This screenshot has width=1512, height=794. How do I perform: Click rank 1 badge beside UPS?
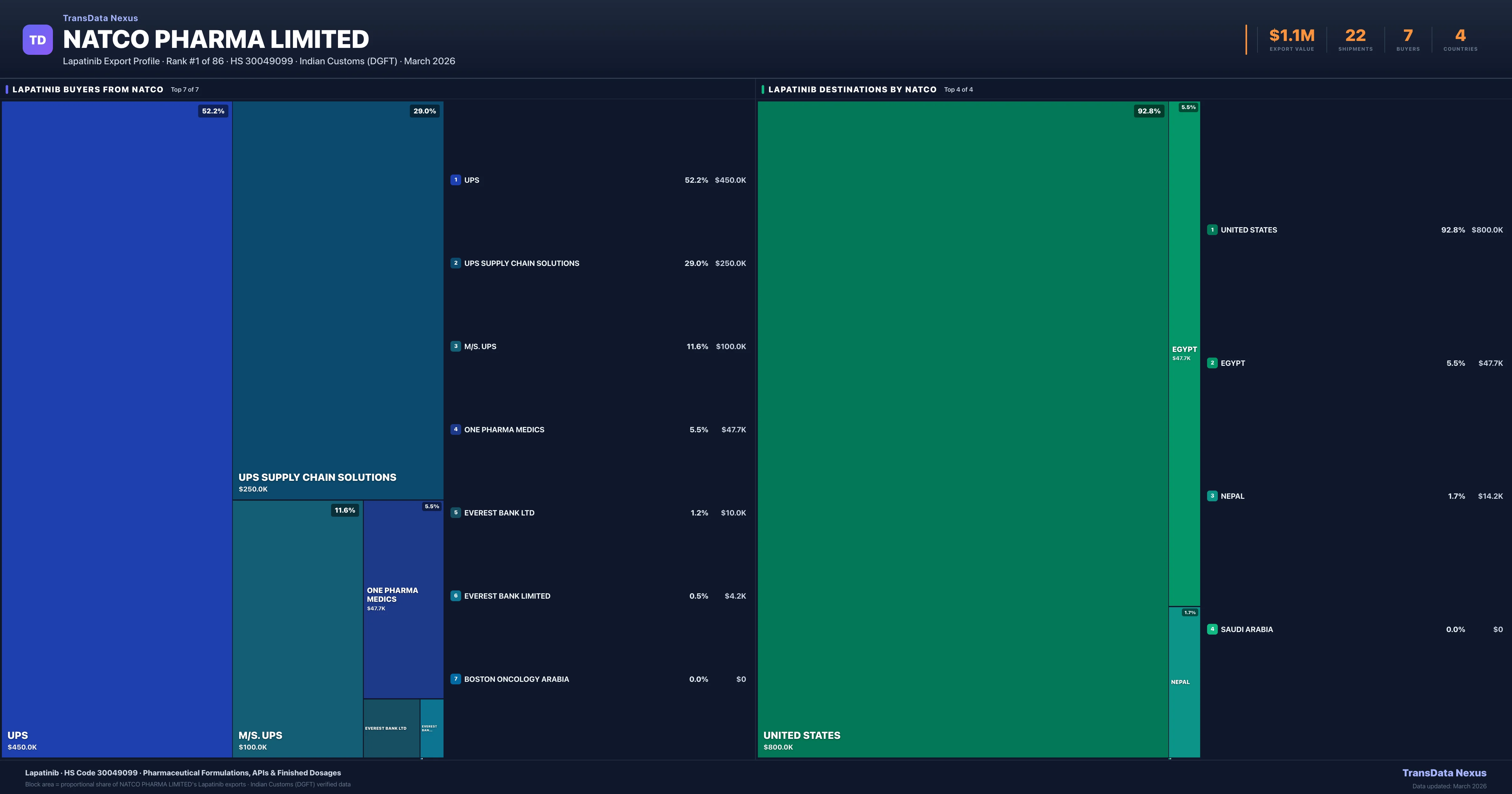tap(455, 180)
